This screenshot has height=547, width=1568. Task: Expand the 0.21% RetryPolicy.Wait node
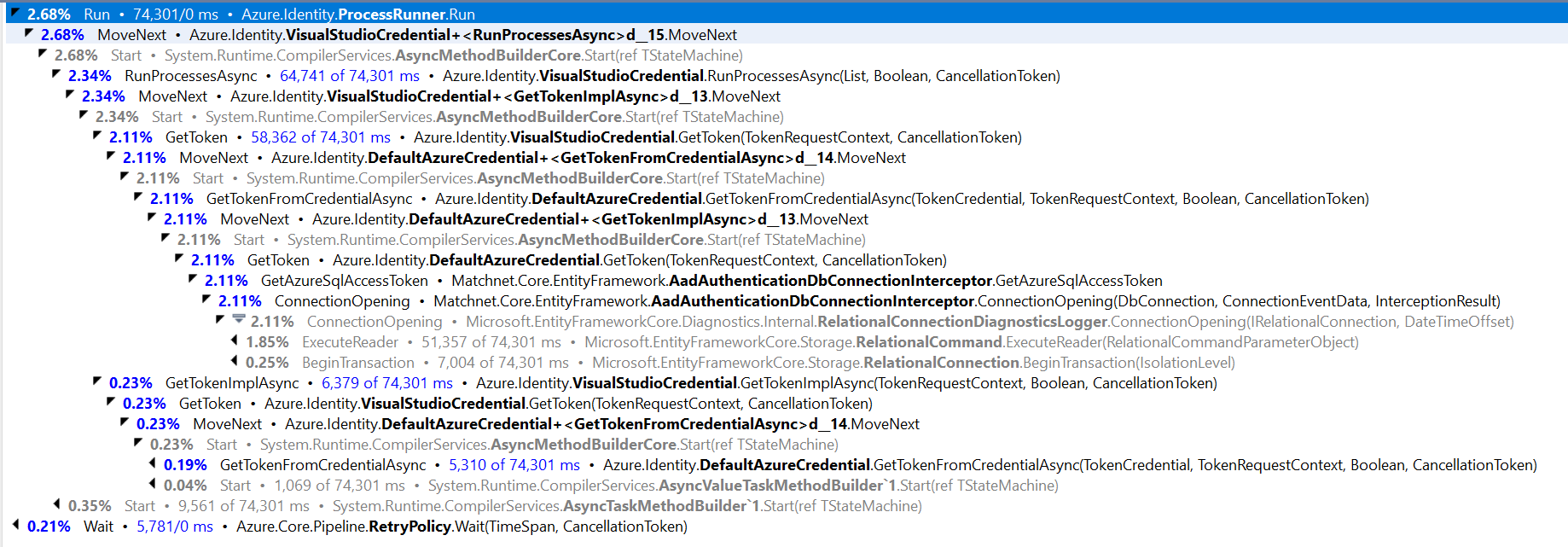pos(16,526)
